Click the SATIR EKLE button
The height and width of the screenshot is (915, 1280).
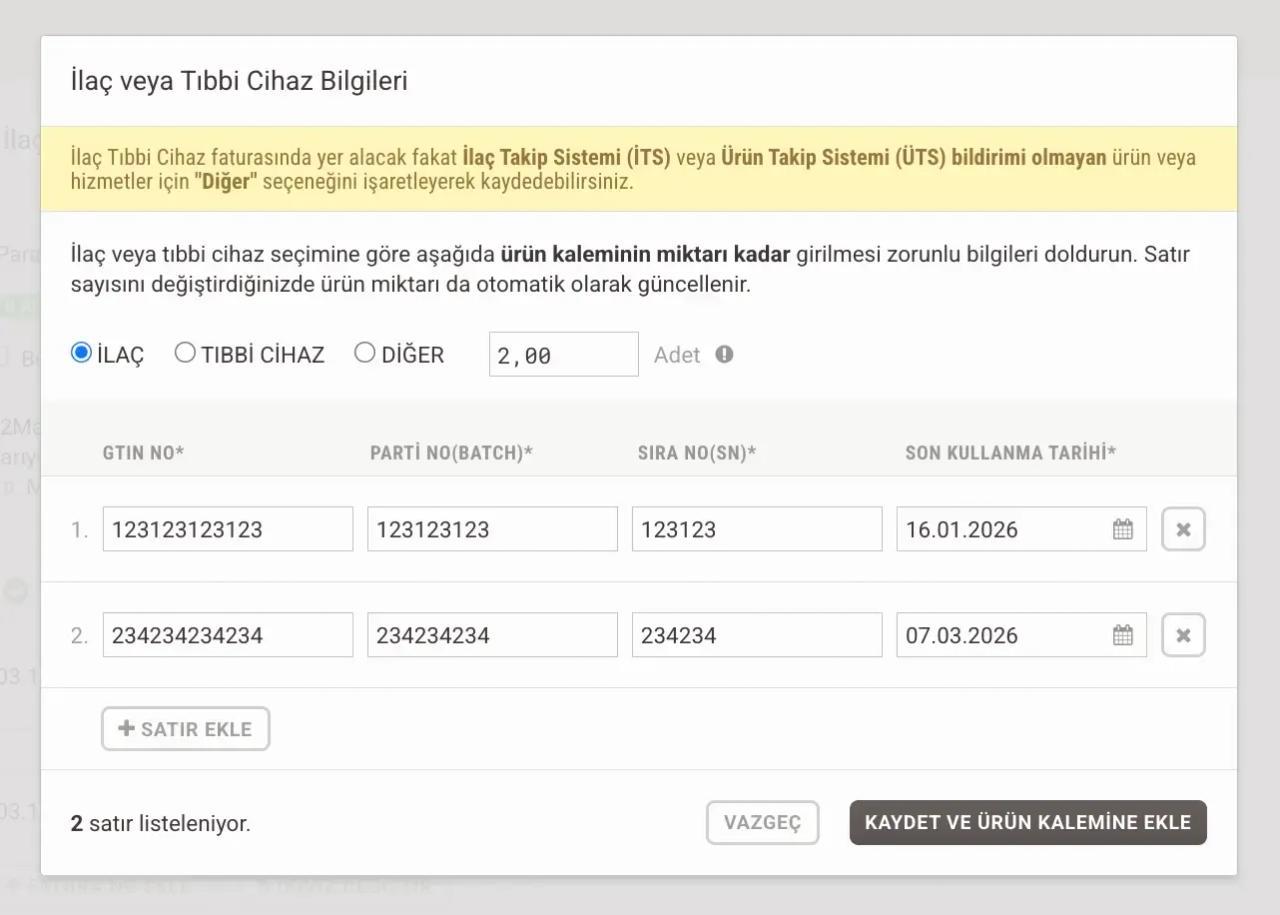click(185, 729)
